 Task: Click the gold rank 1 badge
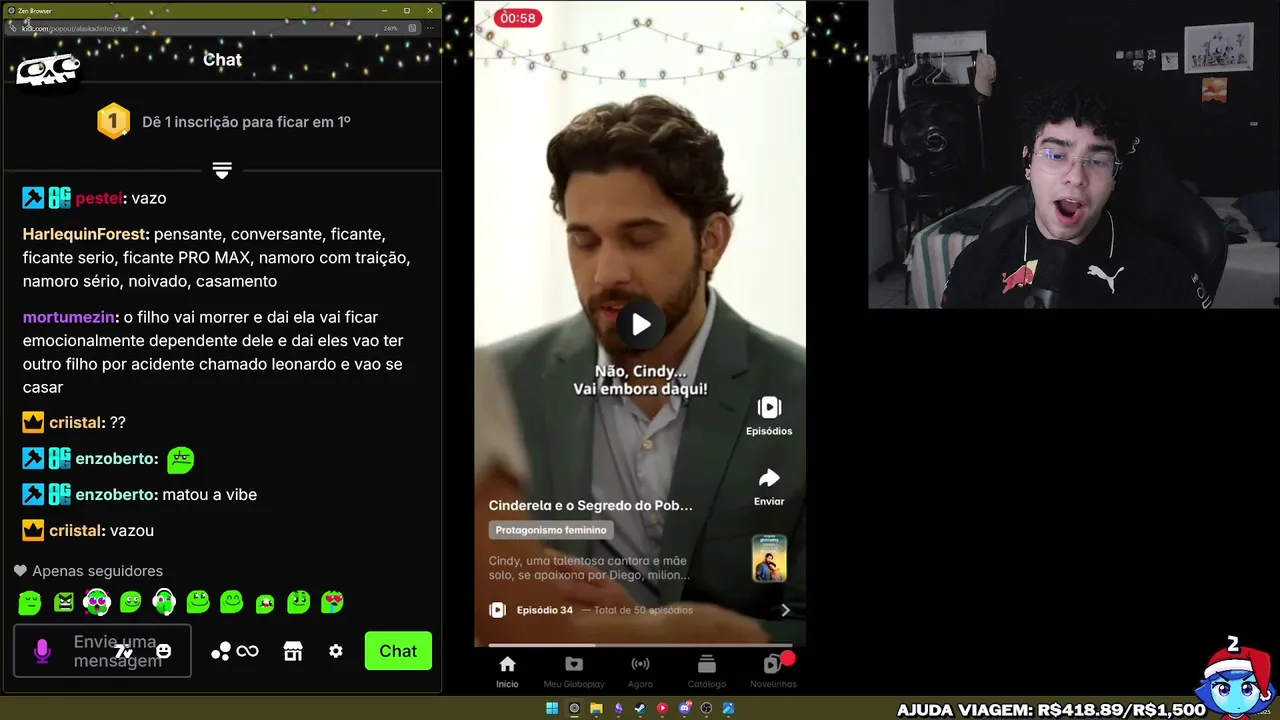coord(113,122)
